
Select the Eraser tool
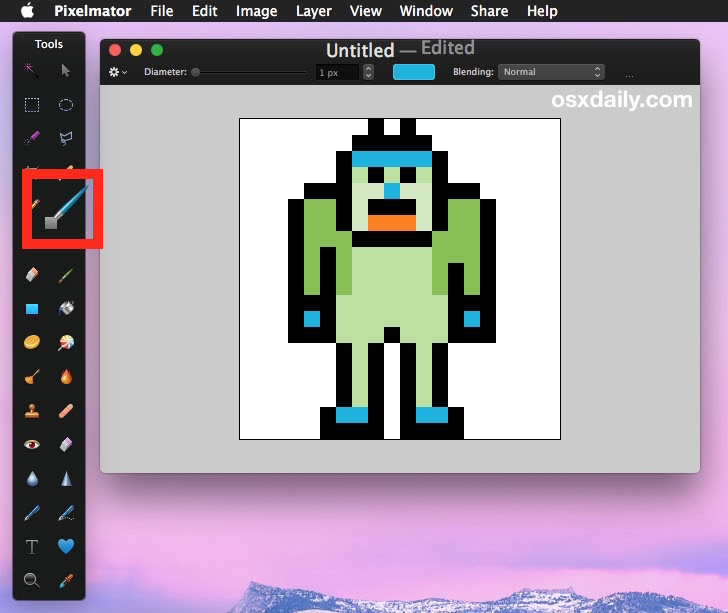32,274
